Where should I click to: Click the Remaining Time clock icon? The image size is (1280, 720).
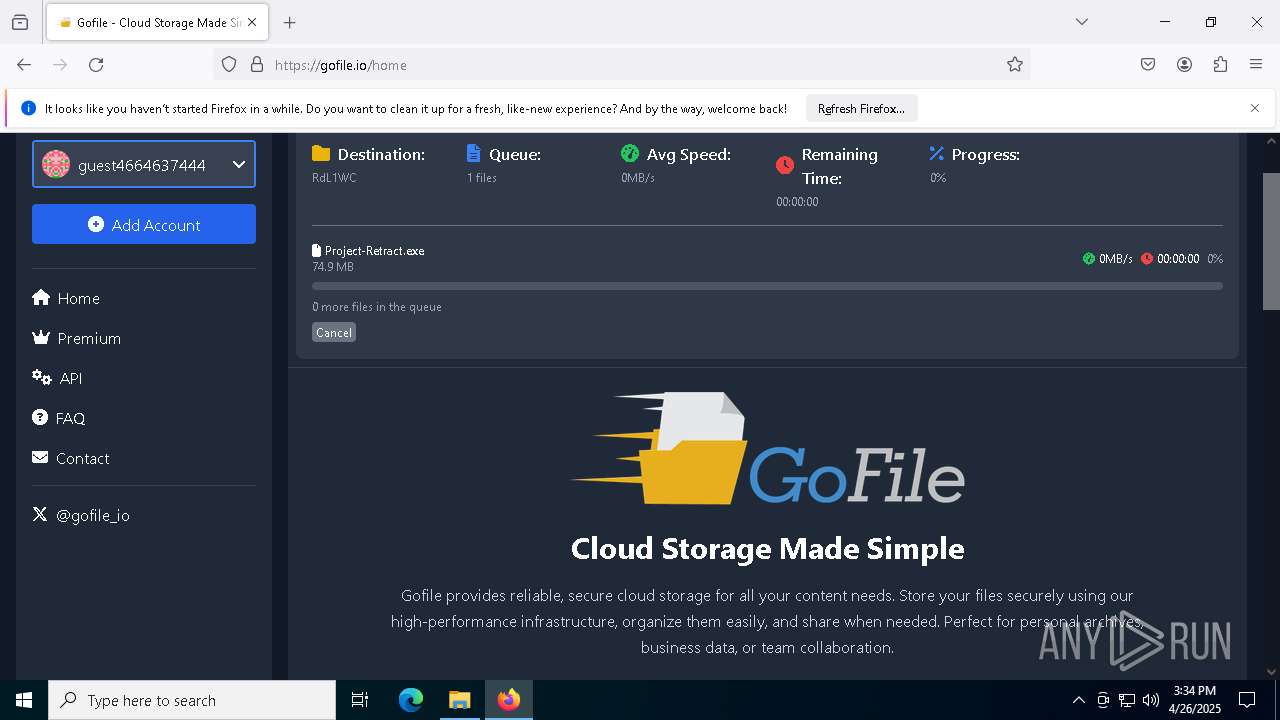785,165
